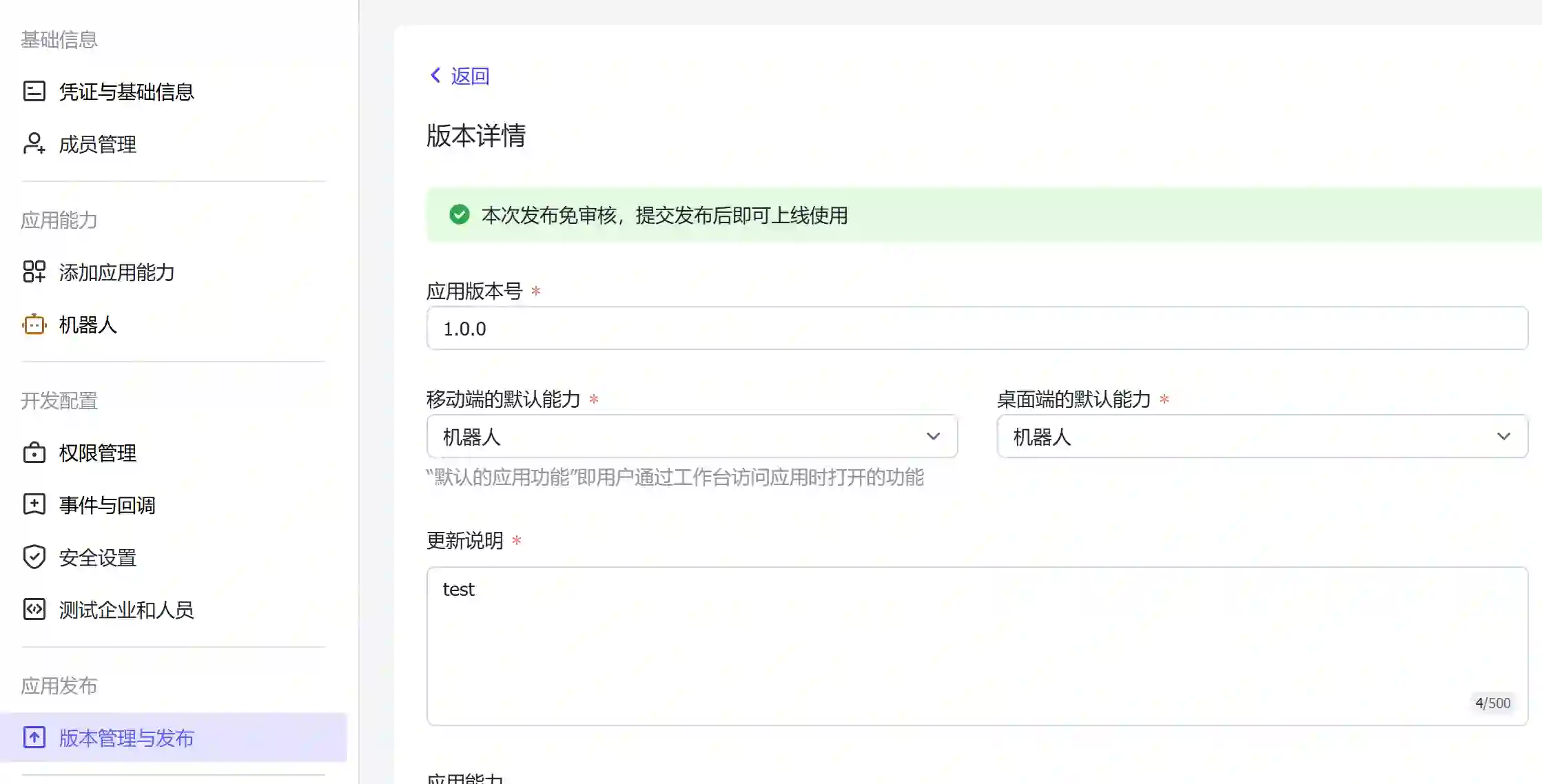Click the desktop dropdown chevron arrow
The width and height of the screenshot is (1542, 784).
coord(1503,436)
